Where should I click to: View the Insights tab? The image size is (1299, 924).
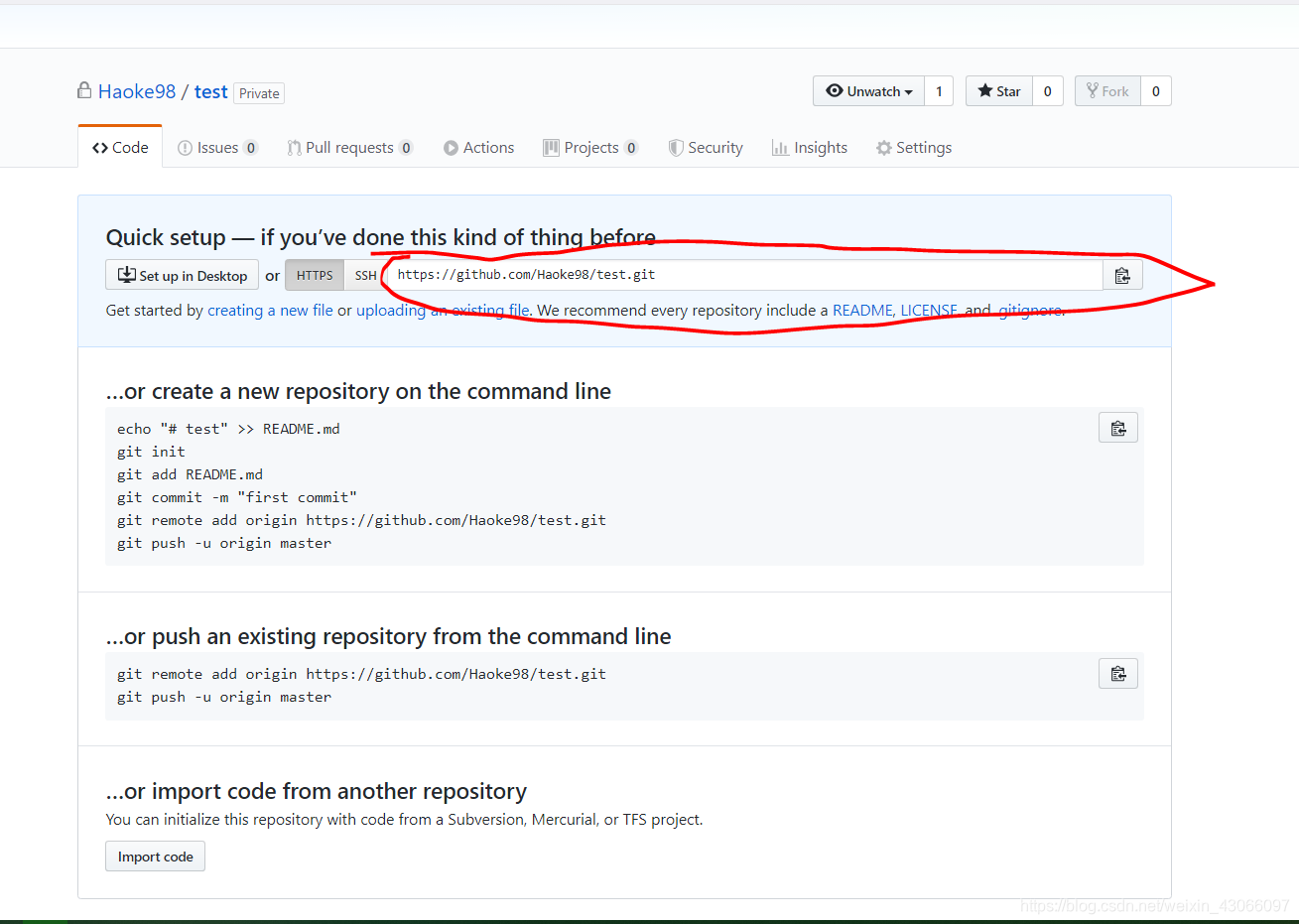(x=810, y=148)
